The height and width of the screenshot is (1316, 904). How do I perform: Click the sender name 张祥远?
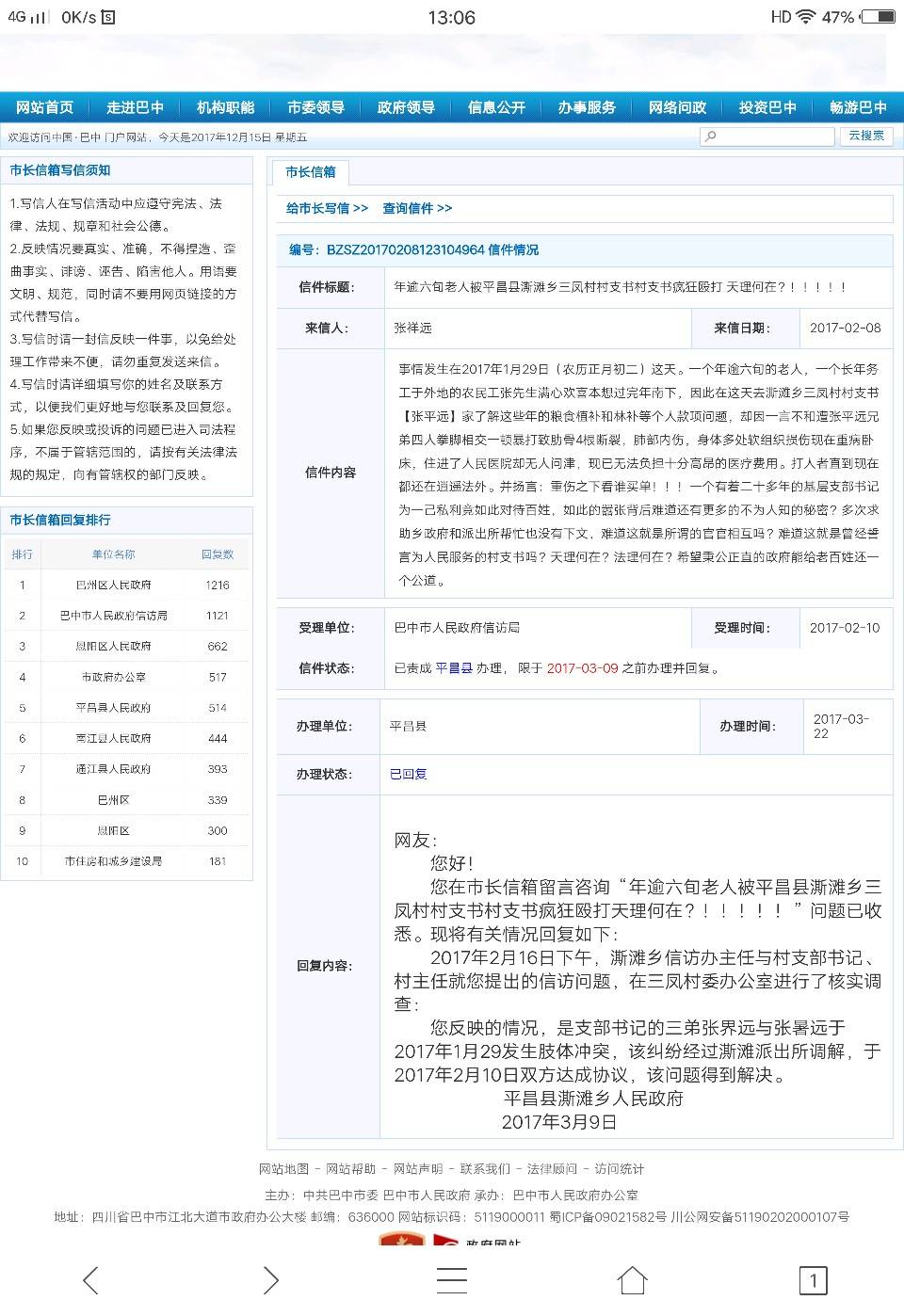tap(412, 328)
